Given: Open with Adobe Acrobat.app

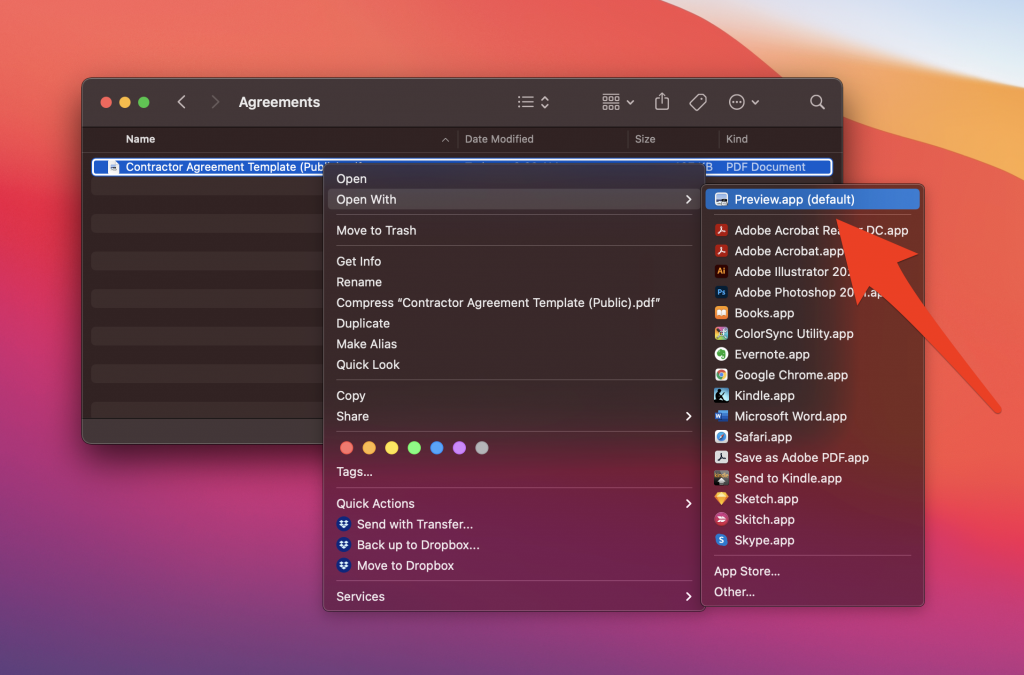Looking at the screenshot, I should pyautogui.click(x=812, y=251).
